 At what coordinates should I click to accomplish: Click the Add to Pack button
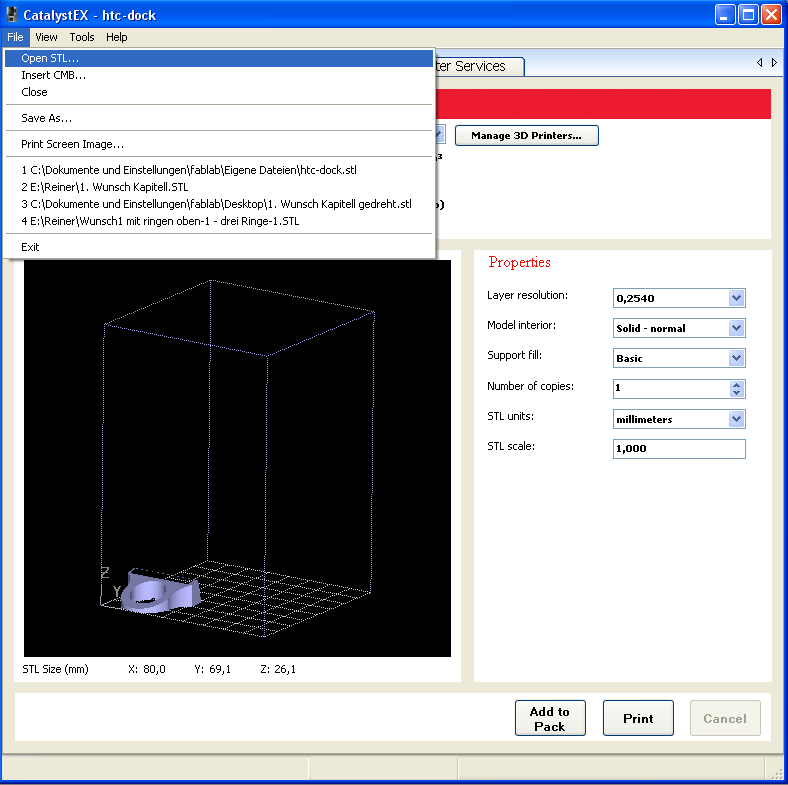549,719
